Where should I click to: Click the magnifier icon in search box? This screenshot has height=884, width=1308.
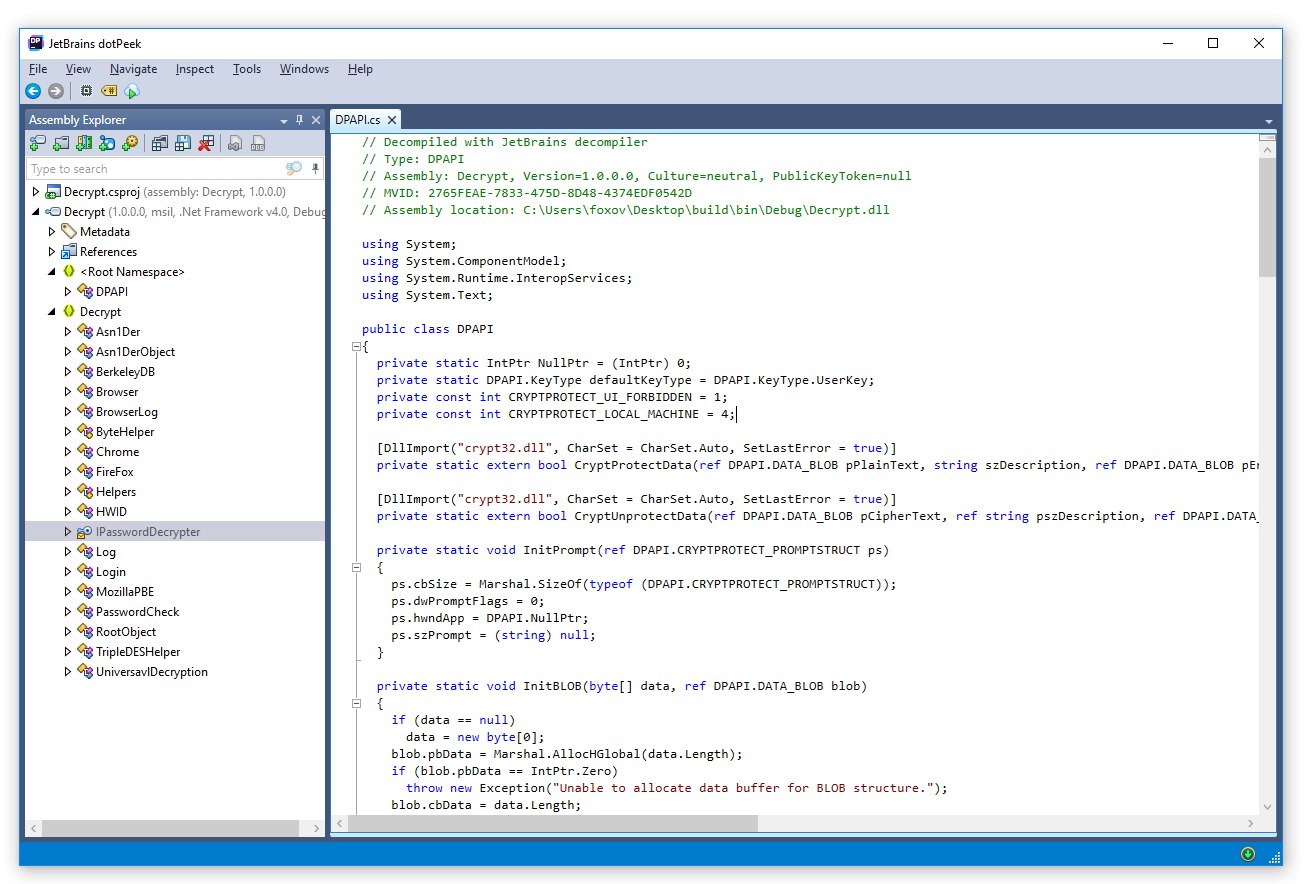pyautogui.click(x=293, y=169)
